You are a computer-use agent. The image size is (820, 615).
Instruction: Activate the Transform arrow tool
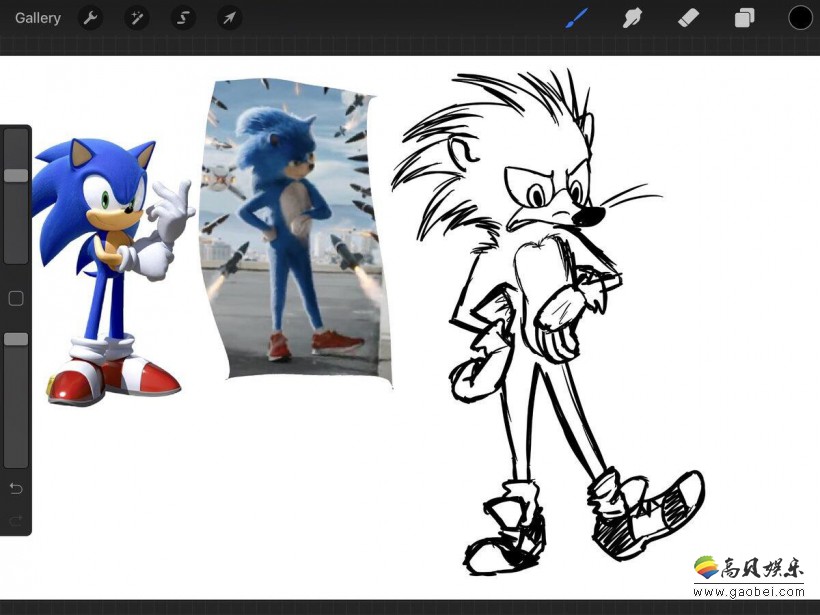[229, 18]
